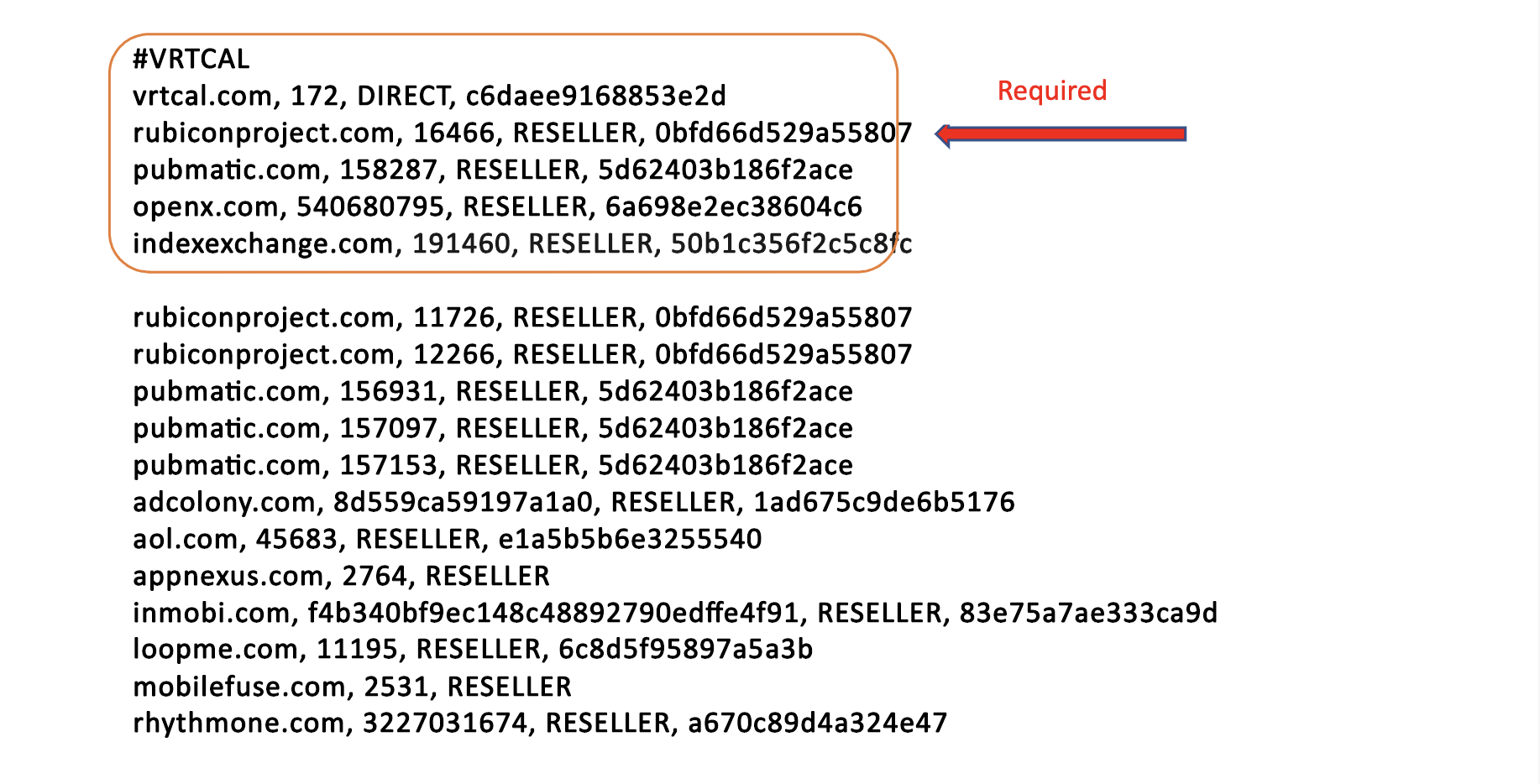Click the rubiconproject.com 11726 line

[521, 317]
